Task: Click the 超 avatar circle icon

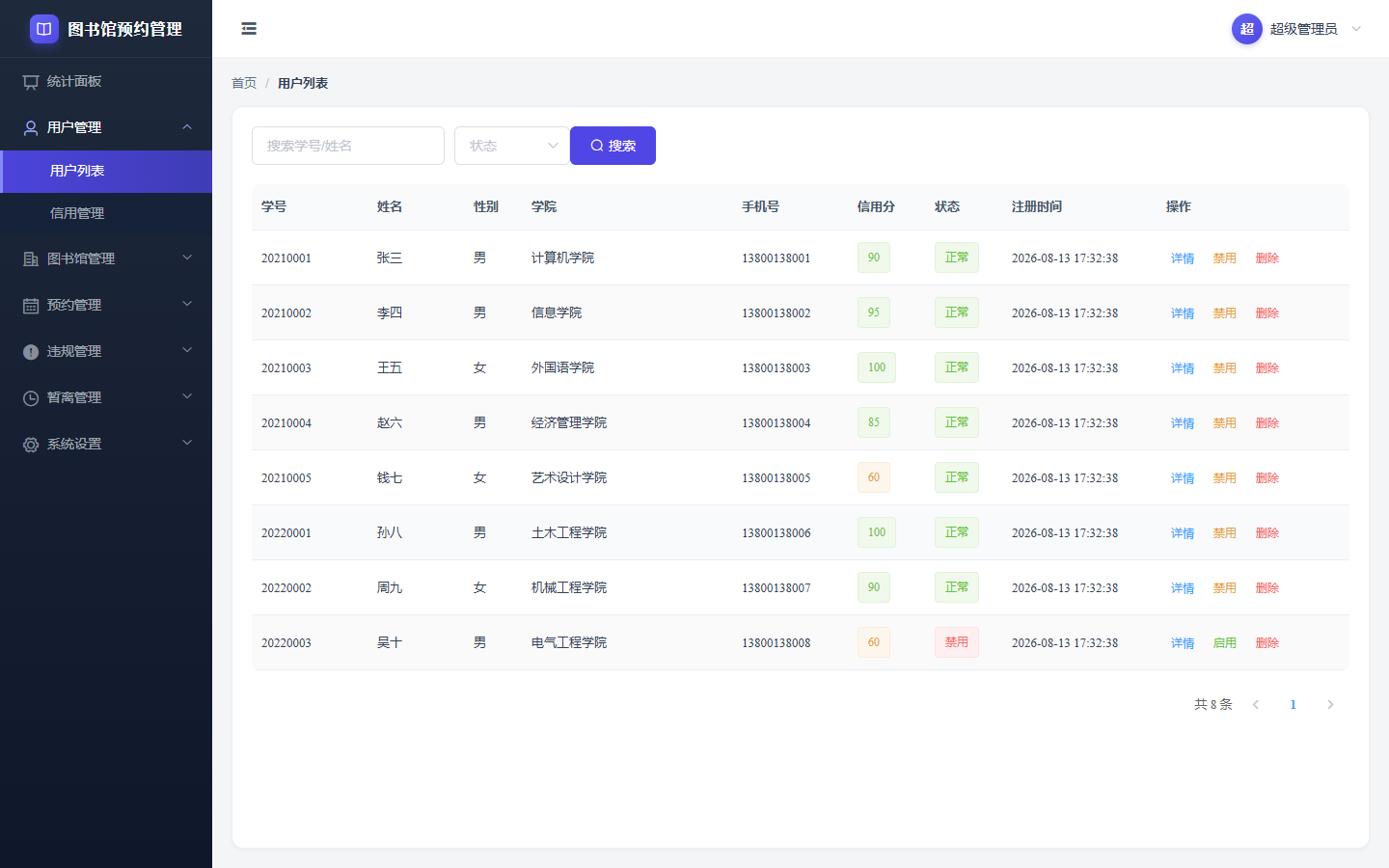Action: pos(1247,29)
